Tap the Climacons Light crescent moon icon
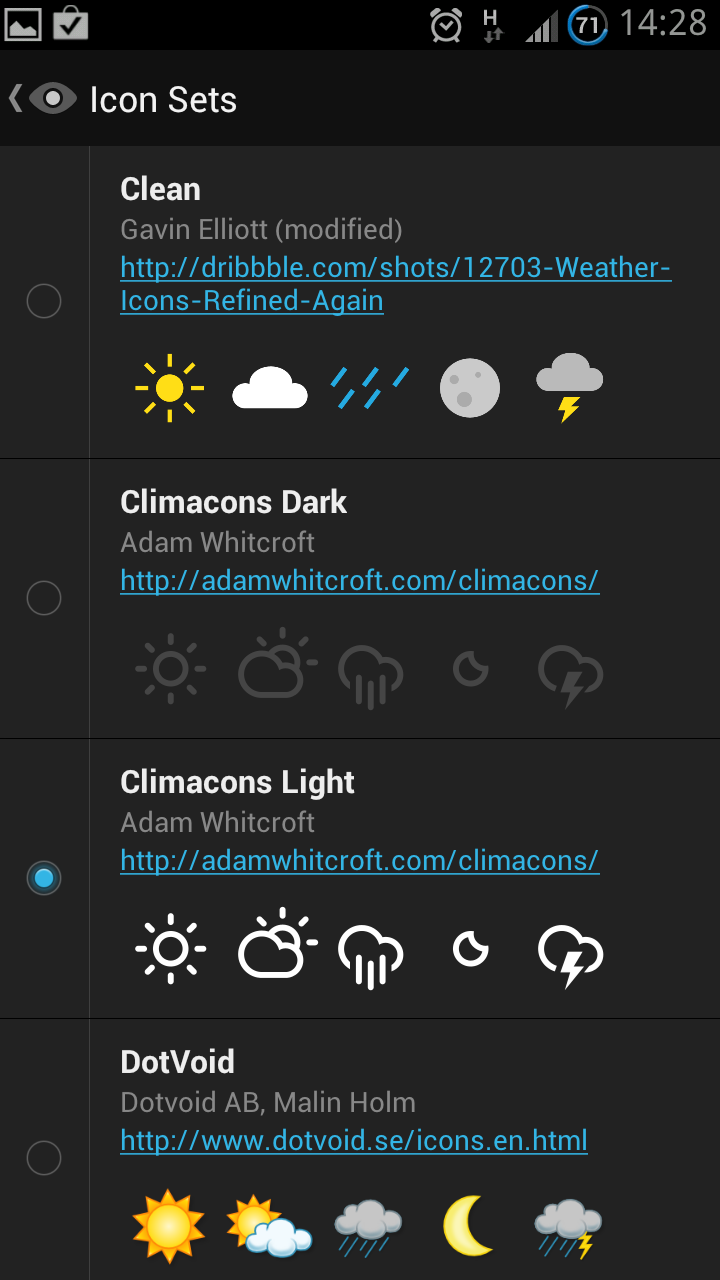 tap(470, 949)
